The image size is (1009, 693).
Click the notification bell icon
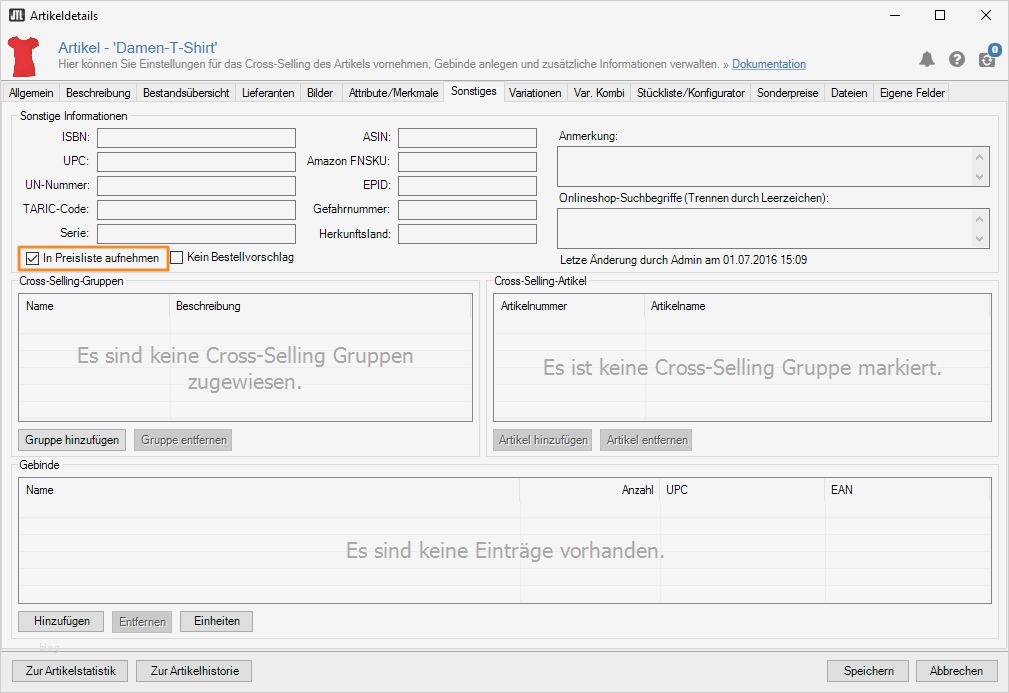[x=927, y=60]
